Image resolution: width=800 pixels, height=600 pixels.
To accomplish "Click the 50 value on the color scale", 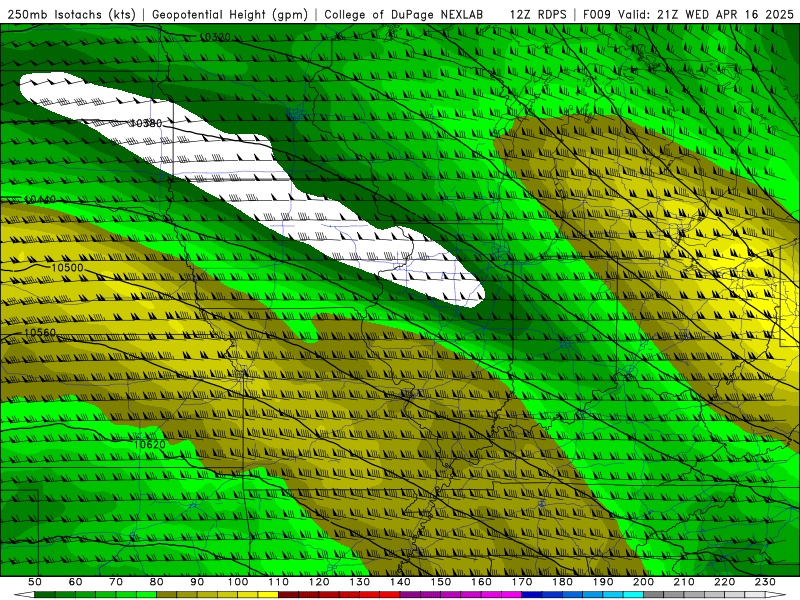I will coord(35,582).
